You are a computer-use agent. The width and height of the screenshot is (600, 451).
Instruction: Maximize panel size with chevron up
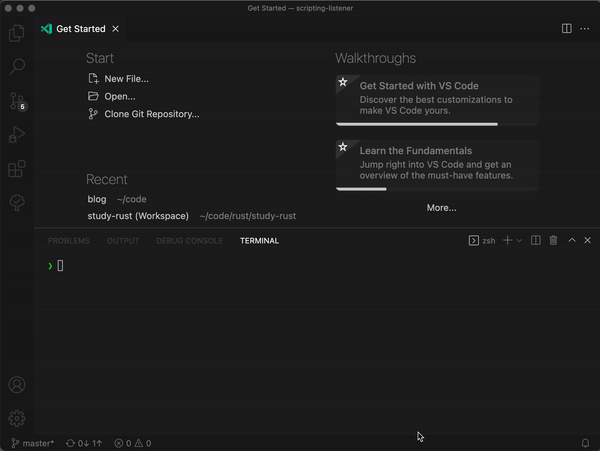tap(572, 240)
